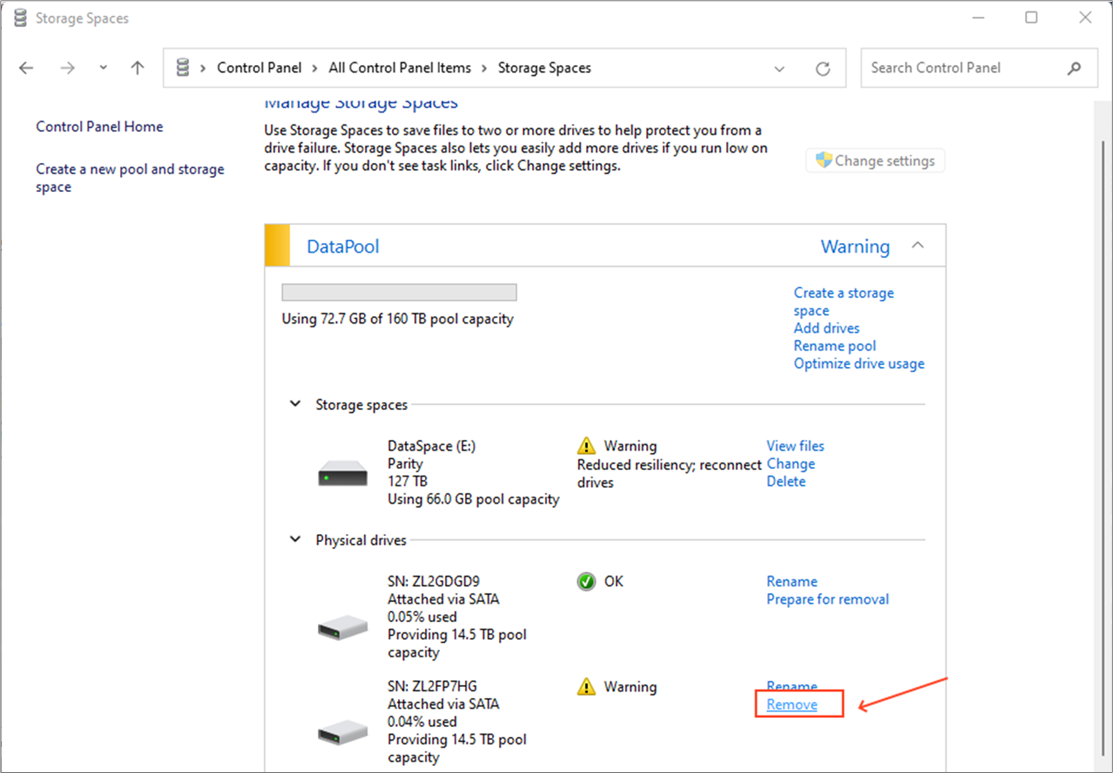This screenshot has width=1113, height=773.
Task: Click the pool capacity usage bar
Action: tap(399, 292)
